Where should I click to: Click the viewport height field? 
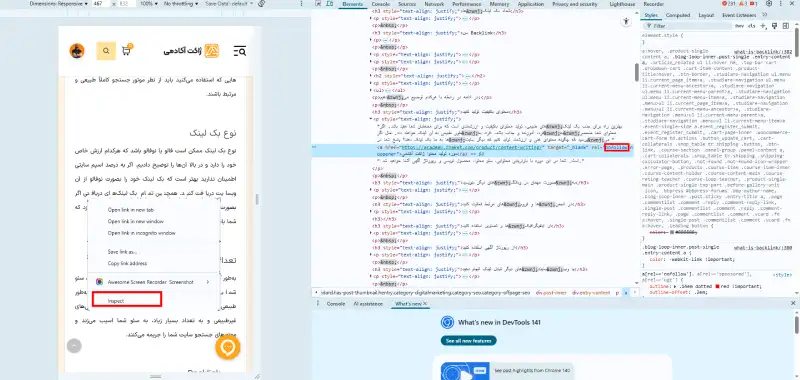coord(126,4)
